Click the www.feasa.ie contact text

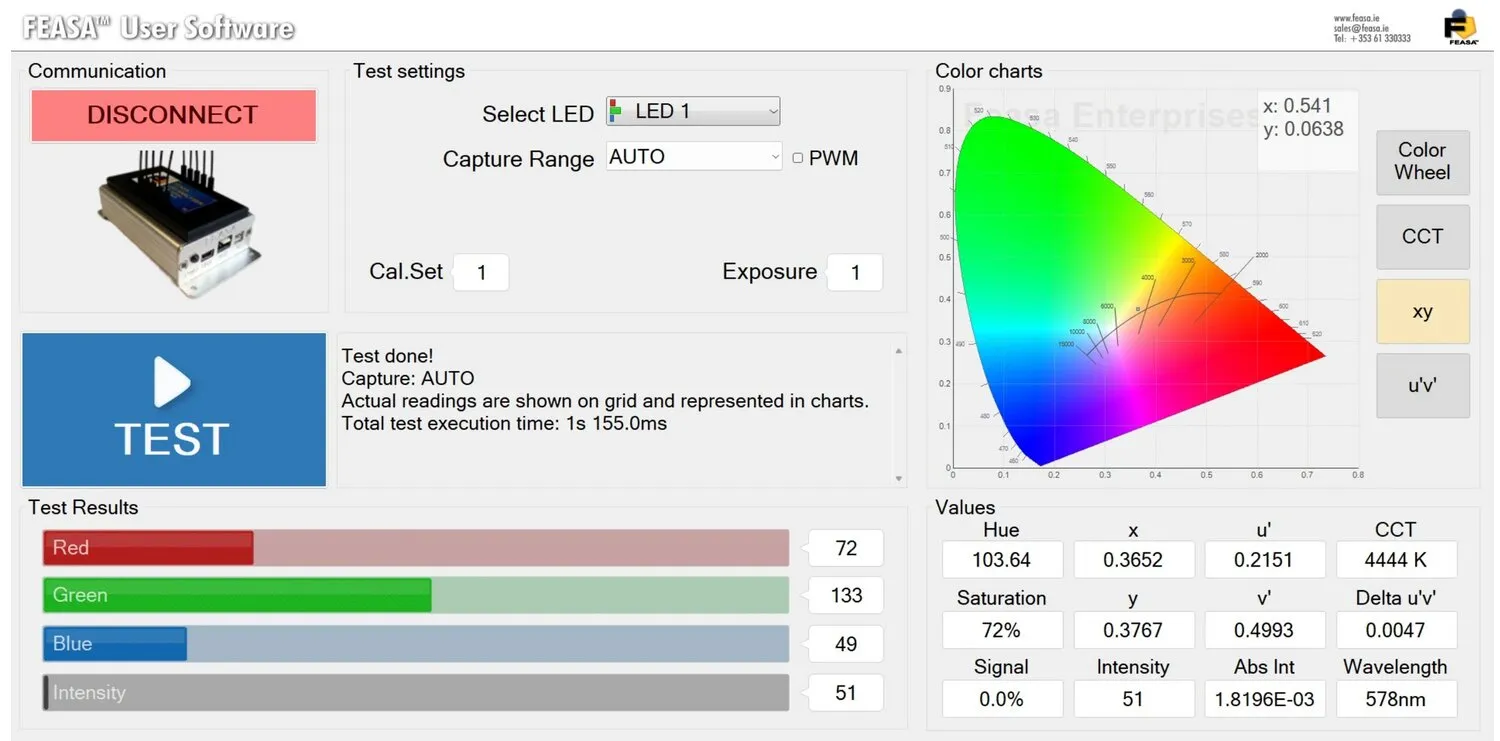point(1355,18)
